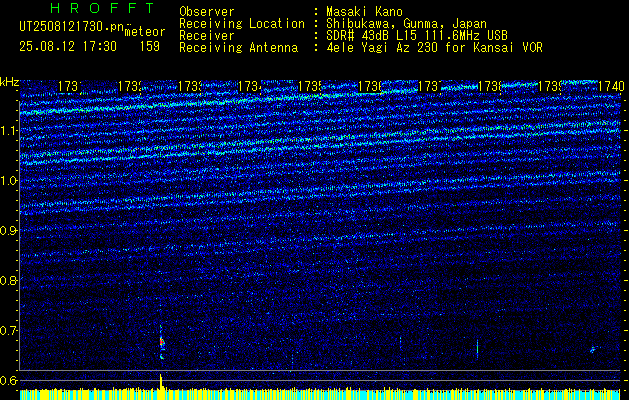Click the Receiver label
The height and width of the screenshot is (400, 629).
(x=207, y=36)
